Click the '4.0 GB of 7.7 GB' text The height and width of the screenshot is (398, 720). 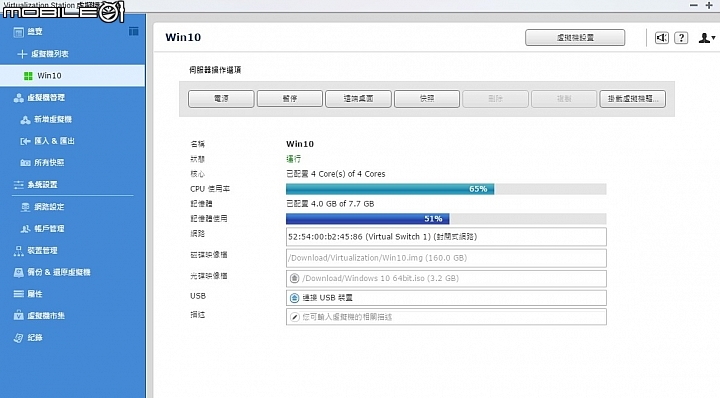pos(343,204)
